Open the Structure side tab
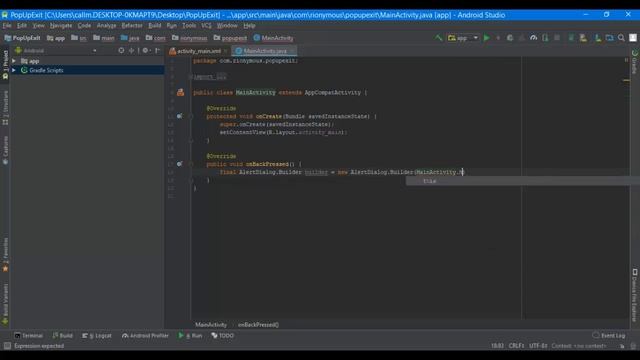This screenshot has width=640, height=360. [5, 108]
